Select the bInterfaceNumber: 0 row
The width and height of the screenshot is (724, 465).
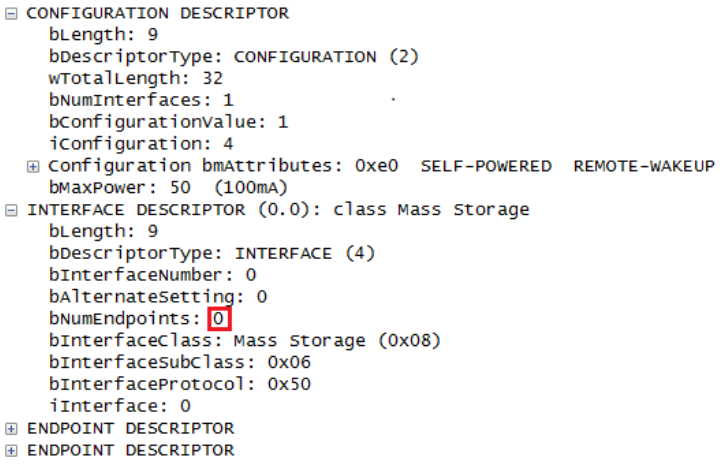(x=152, y=275)
